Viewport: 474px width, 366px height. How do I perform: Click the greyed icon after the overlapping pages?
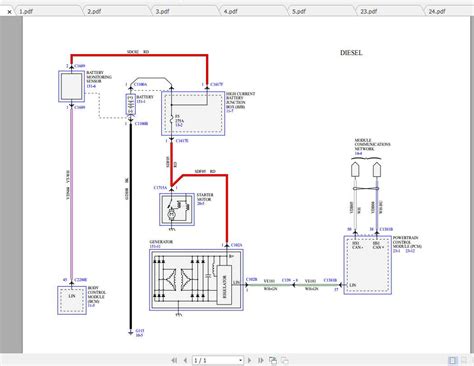[x=285, y=360]
